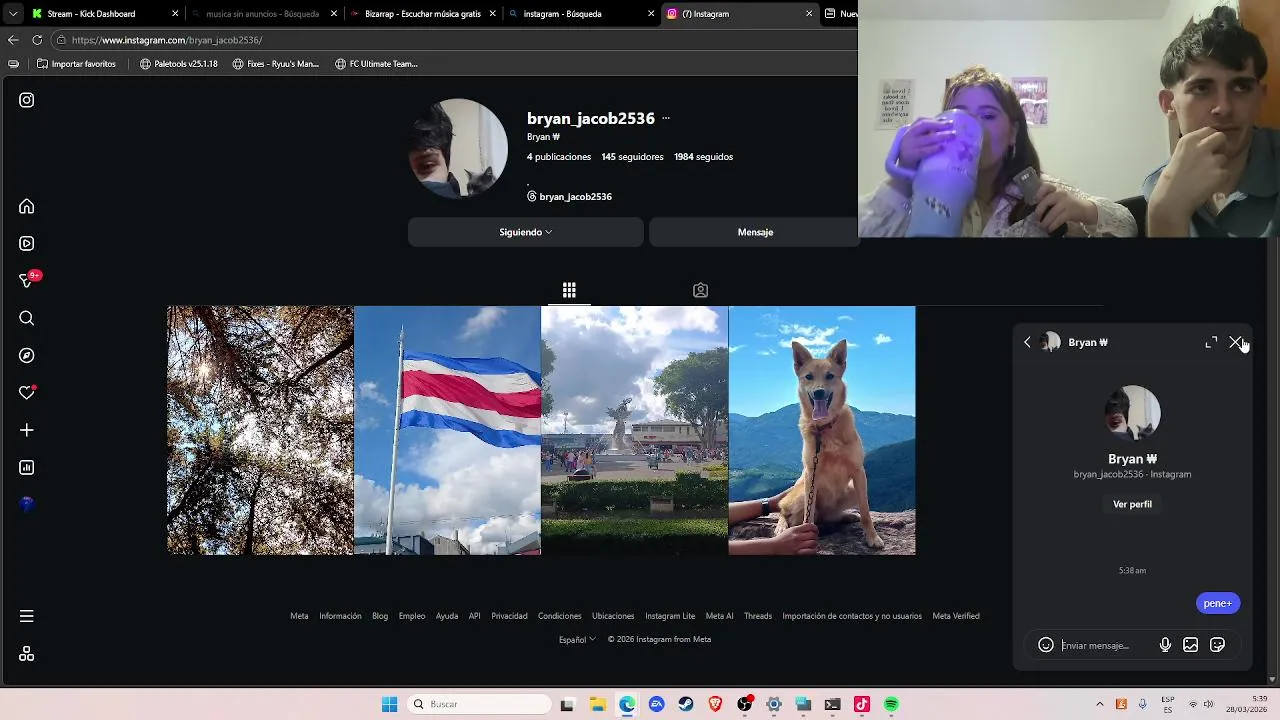Image resolution: width=1280 pixels, height=720 pixels.
Task: Open Notifications heart icon
Action: click(27, 392)
